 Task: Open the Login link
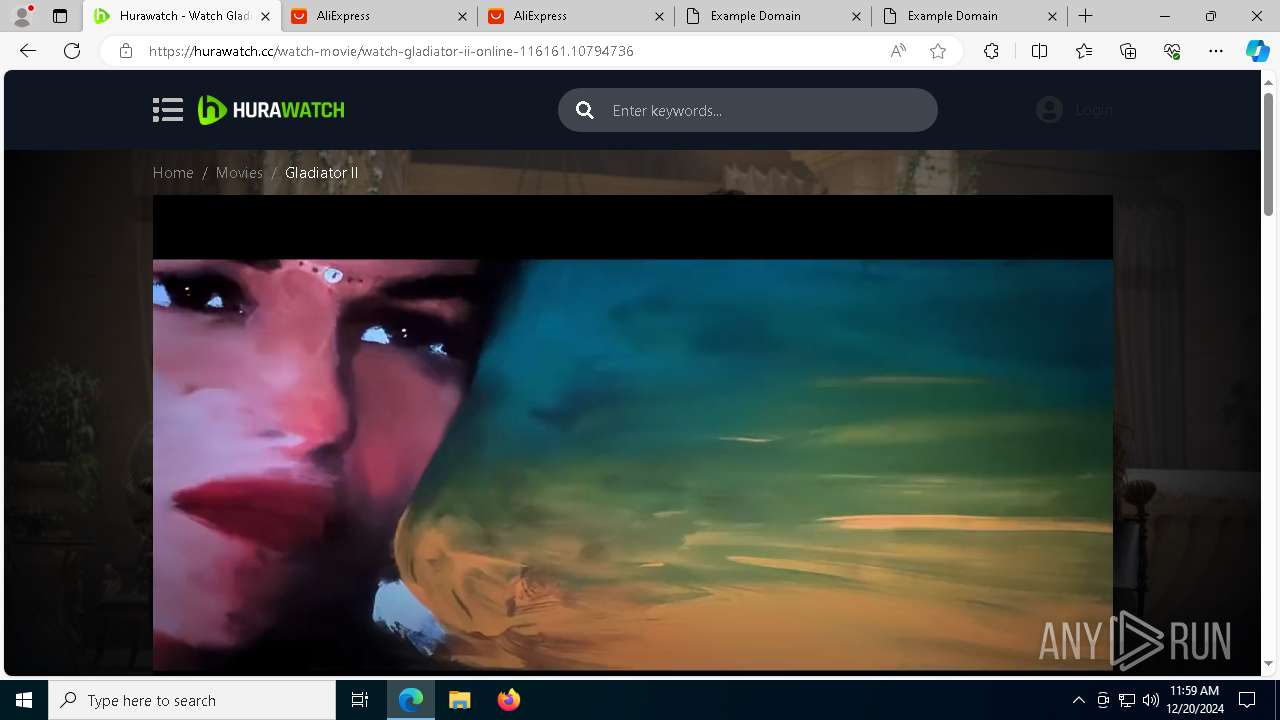click(1094, 110)
